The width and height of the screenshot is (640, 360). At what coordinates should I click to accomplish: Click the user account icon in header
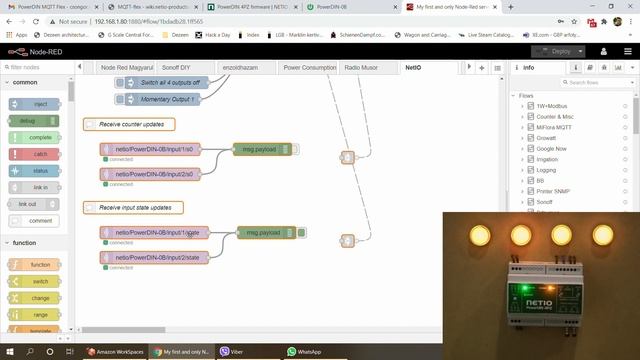click(604, 51)
